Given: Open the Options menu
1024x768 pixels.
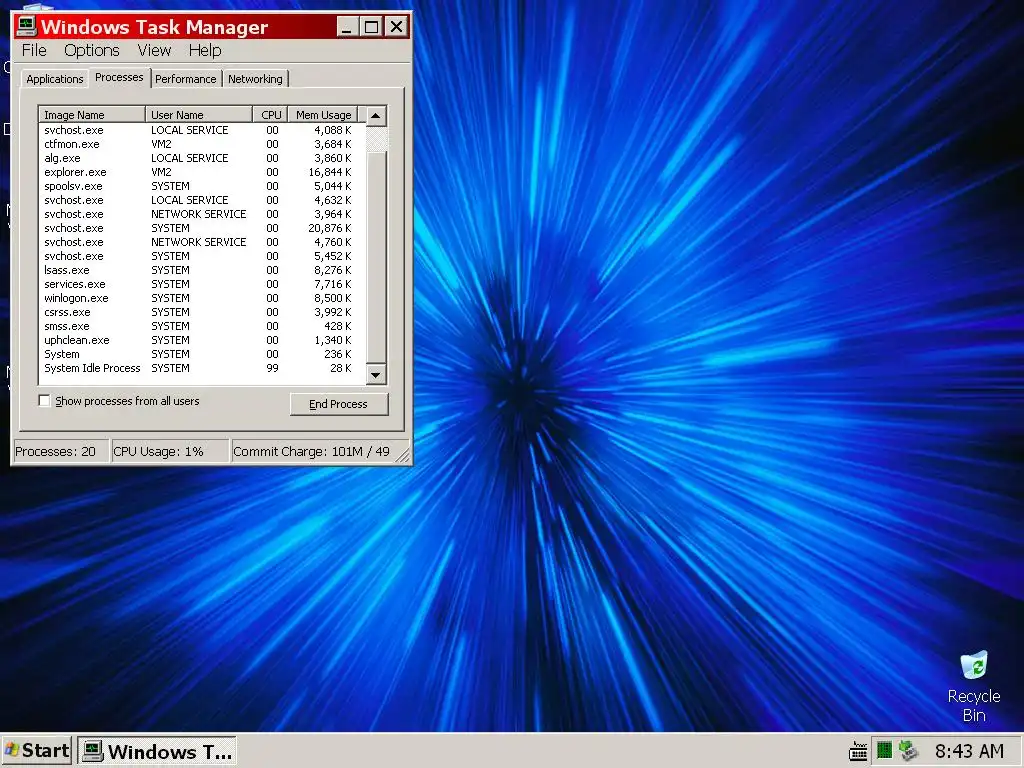Looking at the screenshot, I should click(x=91, y=50).
